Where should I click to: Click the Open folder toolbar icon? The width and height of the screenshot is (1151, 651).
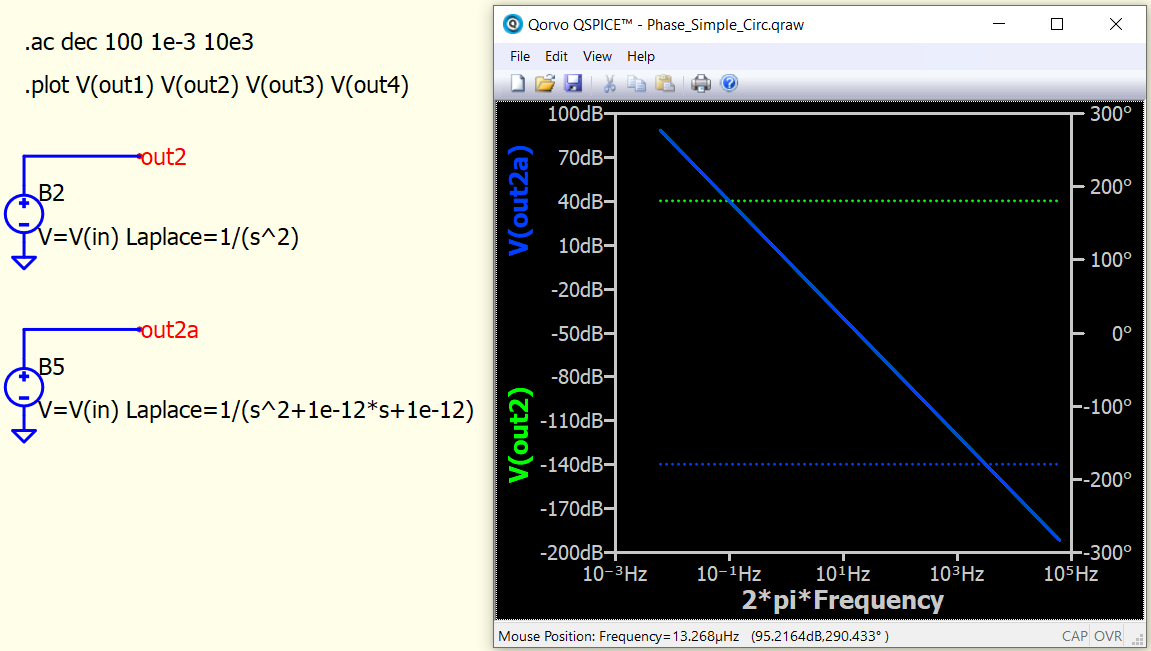coord(545,83)
